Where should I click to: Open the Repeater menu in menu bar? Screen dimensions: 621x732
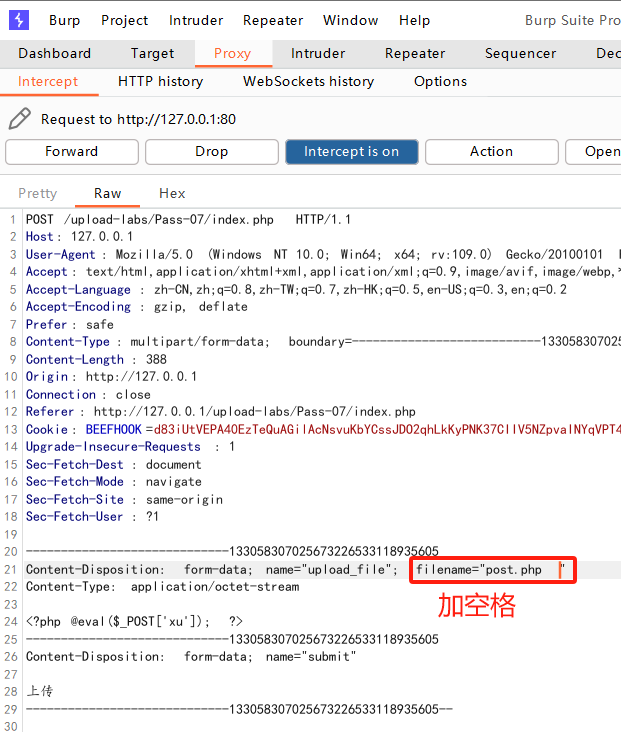273,21
